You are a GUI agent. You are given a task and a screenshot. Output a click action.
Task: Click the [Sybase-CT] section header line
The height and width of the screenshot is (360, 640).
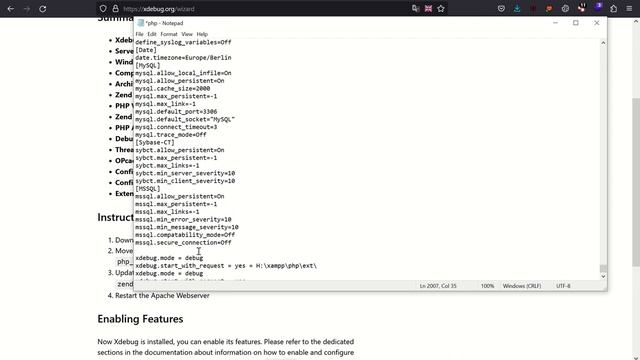click(x=155, y=142)
